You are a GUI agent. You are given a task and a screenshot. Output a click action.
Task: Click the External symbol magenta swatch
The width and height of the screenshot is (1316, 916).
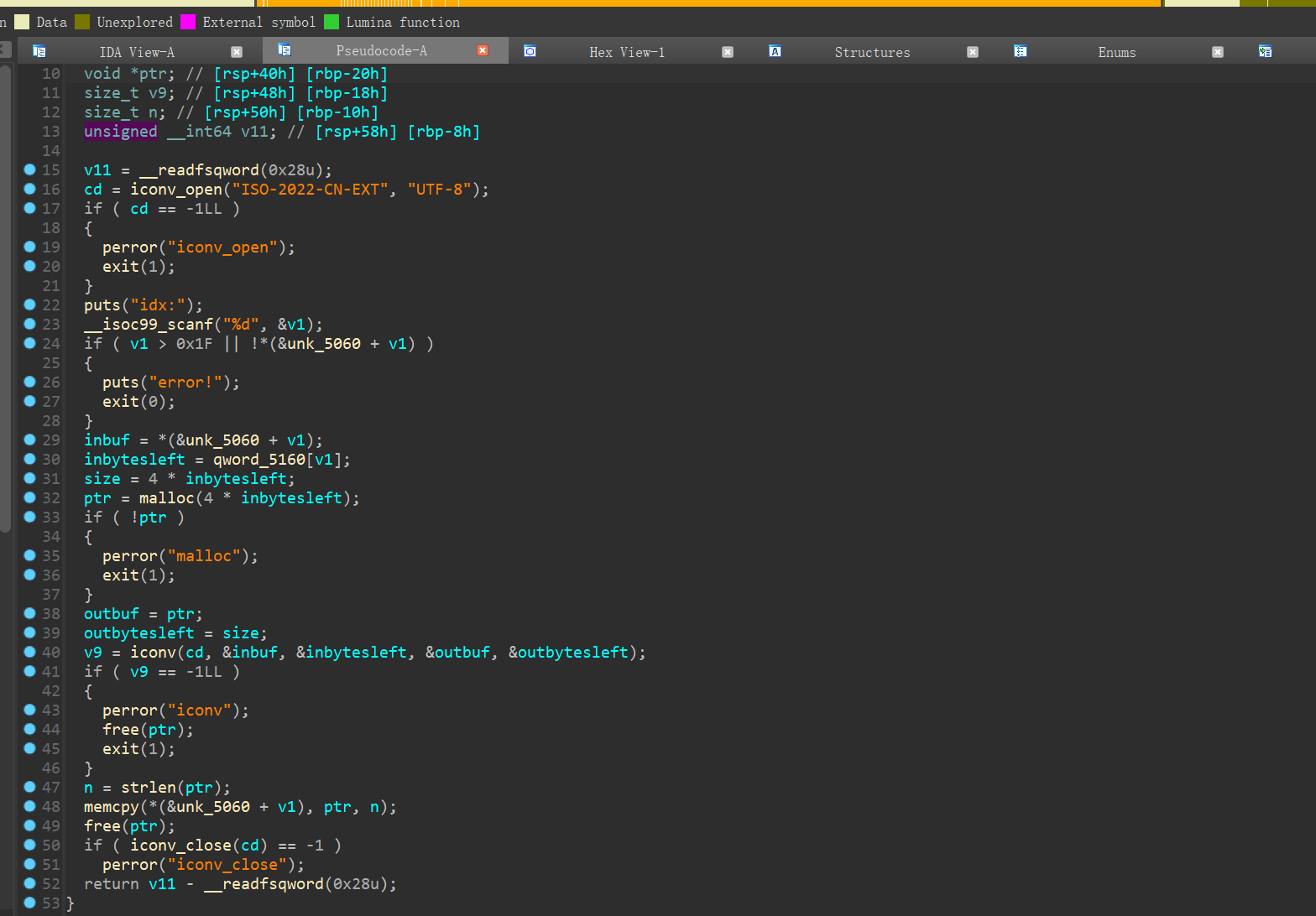tap(188, 22)
